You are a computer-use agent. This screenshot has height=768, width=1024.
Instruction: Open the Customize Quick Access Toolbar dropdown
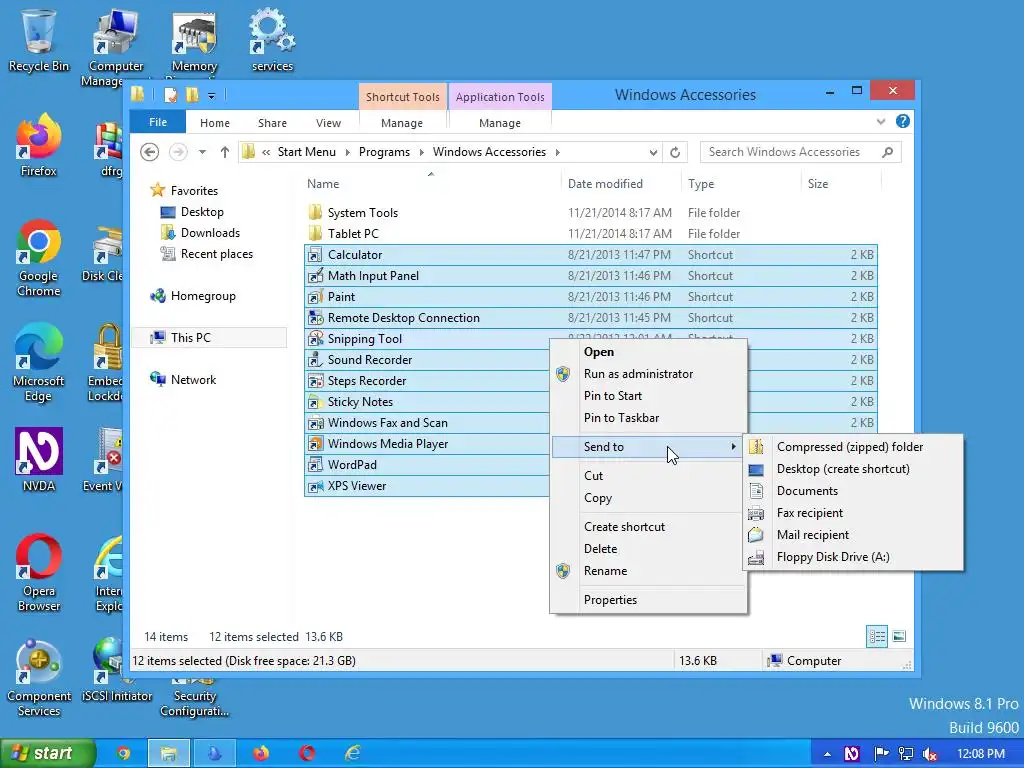pyautogui.click(x=212, y=96)
